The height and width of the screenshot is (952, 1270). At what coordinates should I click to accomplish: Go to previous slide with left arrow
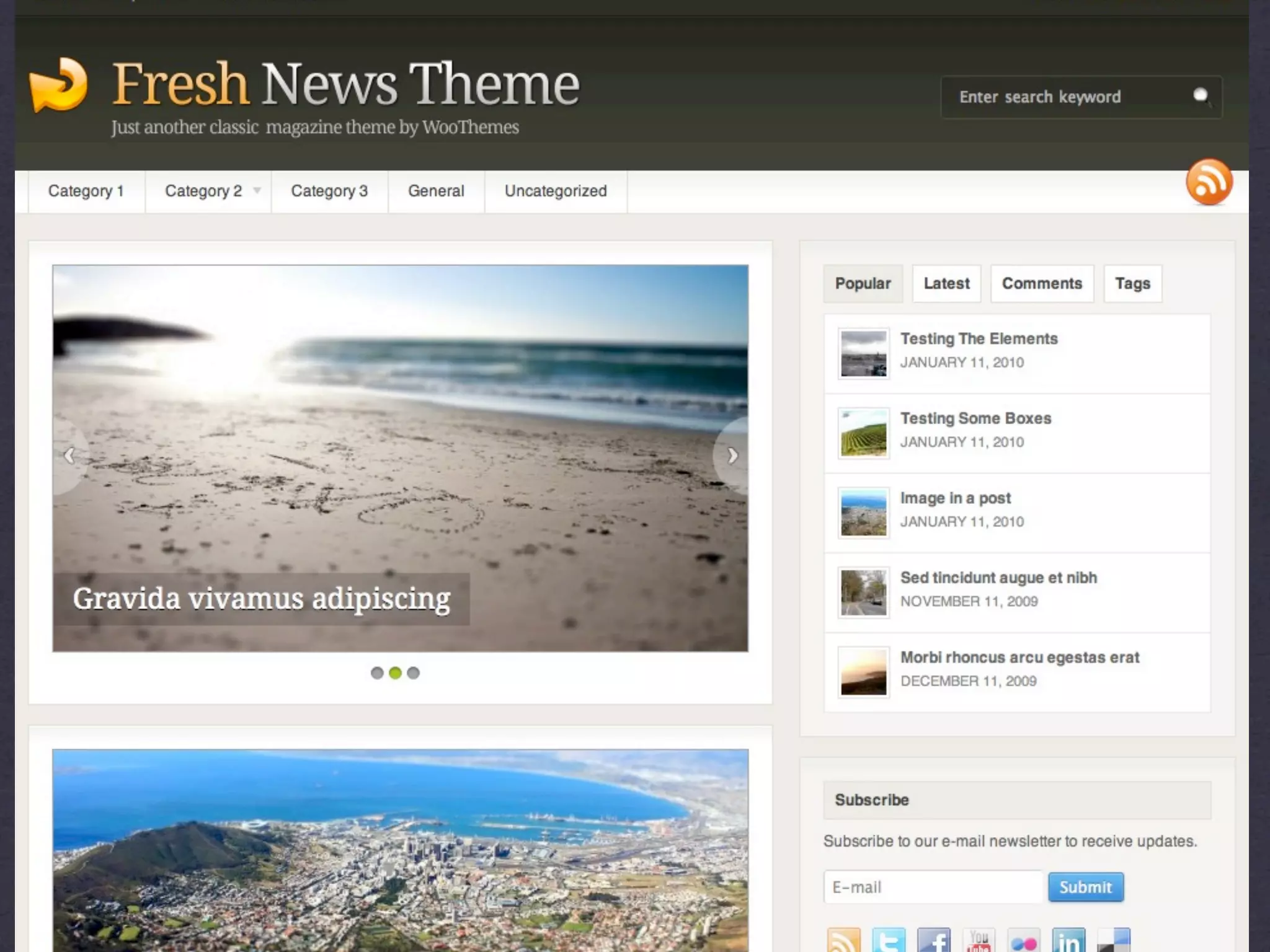click(69, 456)
